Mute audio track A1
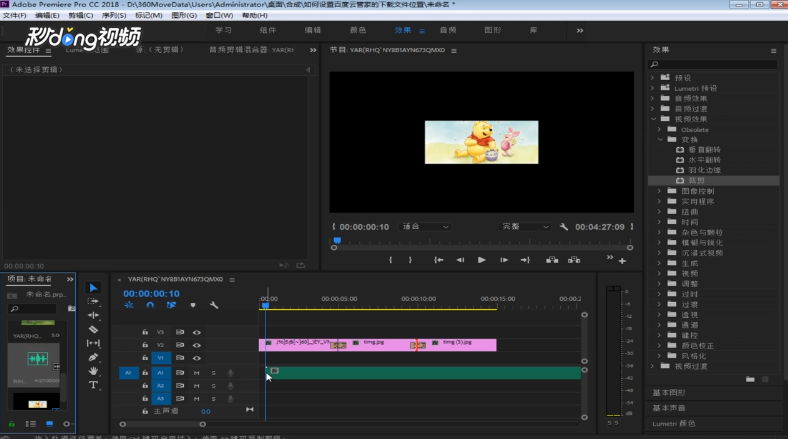The height and width of the screenshot is (439, 788). point(196,373)
